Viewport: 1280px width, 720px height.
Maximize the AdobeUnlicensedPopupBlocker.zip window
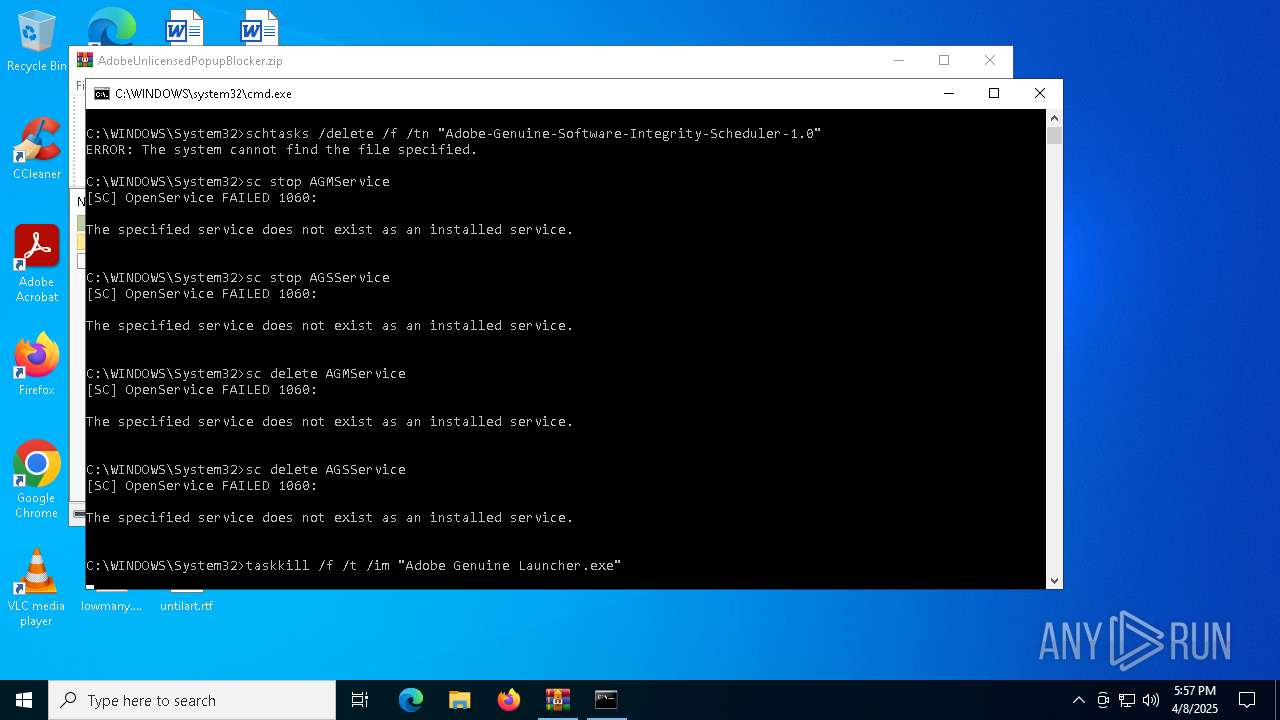tap(944, 60)
